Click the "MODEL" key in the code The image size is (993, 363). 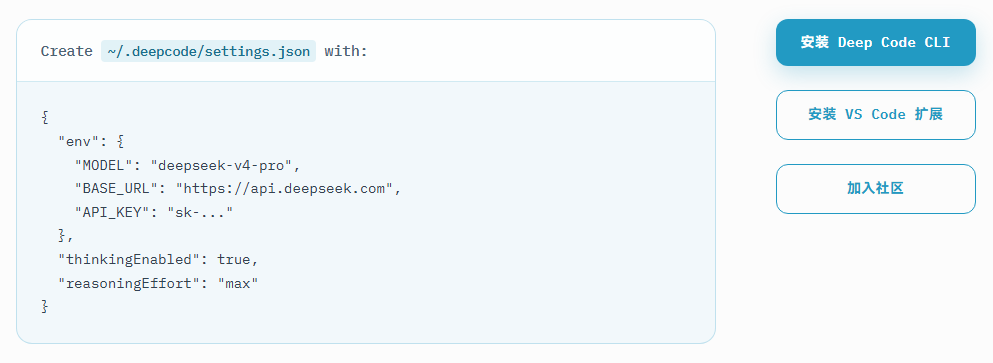[104, 165]
